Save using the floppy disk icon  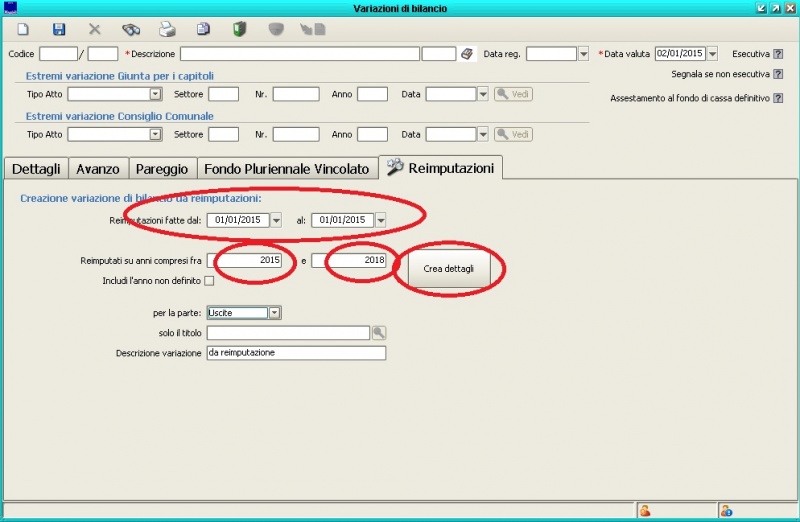[x=59, y=30]
